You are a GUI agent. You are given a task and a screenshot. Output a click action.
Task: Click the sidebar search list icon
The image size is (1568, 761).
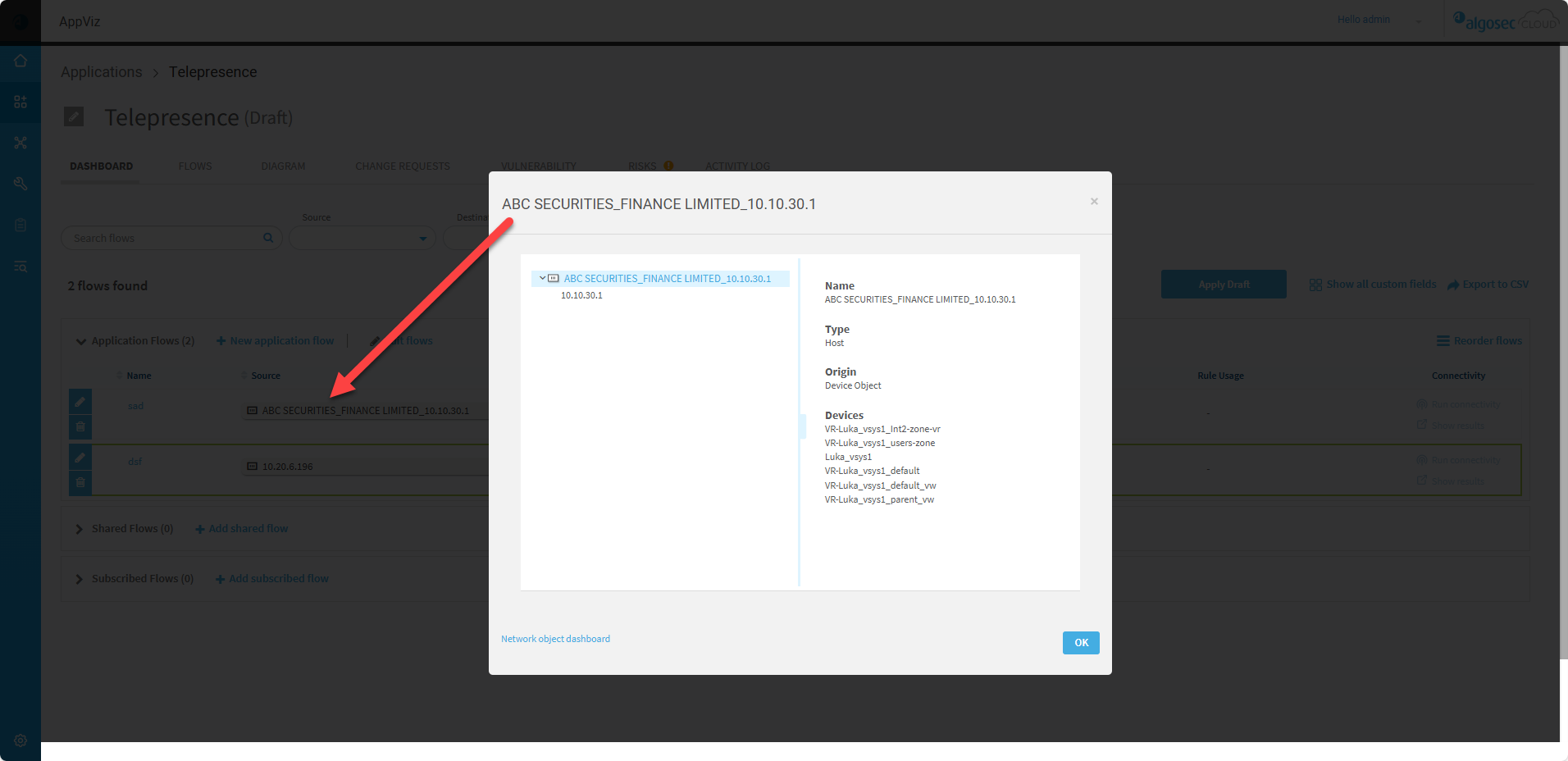21,267
